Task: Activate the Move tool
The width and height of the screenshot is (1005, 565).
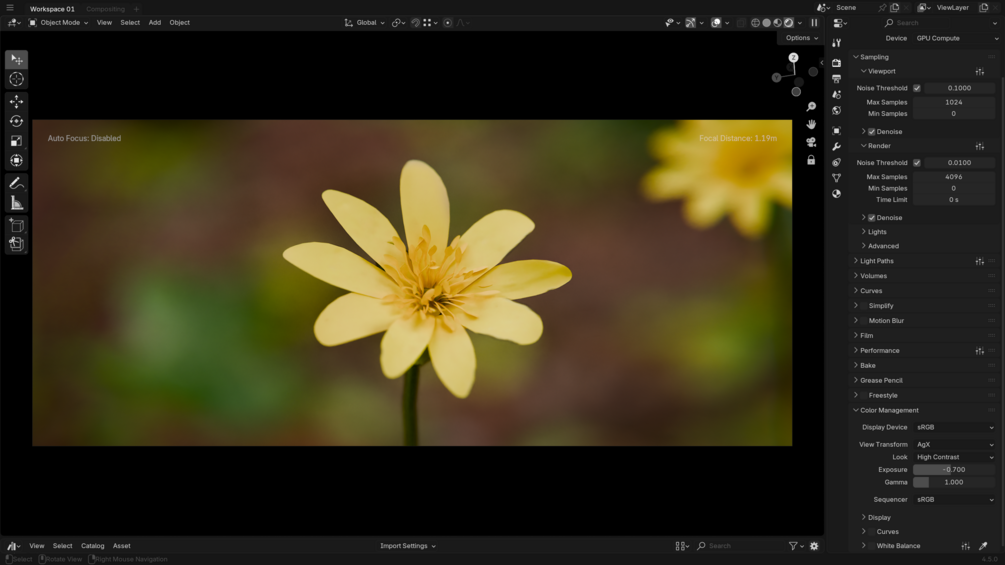Action: coord(17,101)
